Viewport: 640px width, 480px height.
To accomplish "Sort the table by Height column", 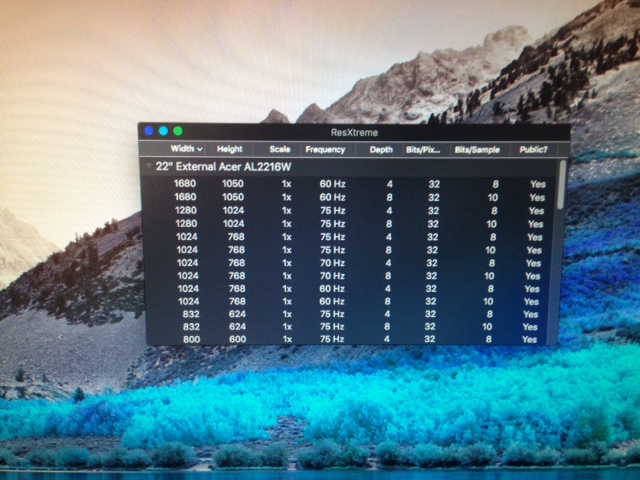I will [230, 149].
